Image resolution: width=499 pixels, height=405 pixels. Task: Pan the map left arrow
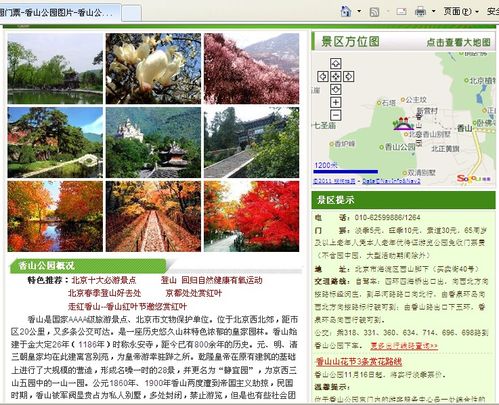coord(323,76)
